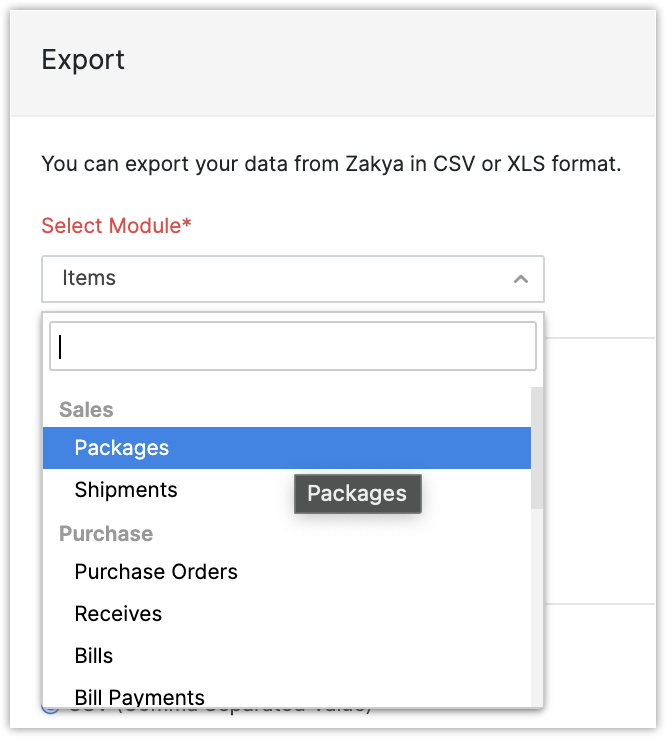
Task: Collapse the Select Module dropdown chevron
Action: [x=520, y=279]
